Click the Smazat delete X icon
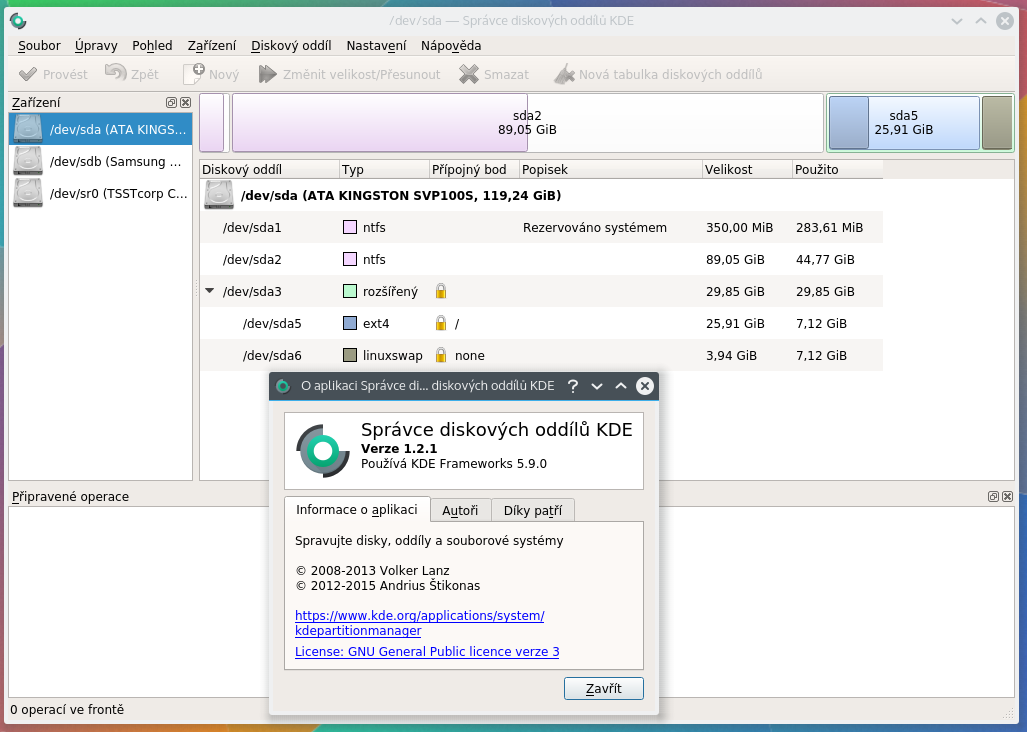The image size is (1027, 732). click(x=468, y=74)
